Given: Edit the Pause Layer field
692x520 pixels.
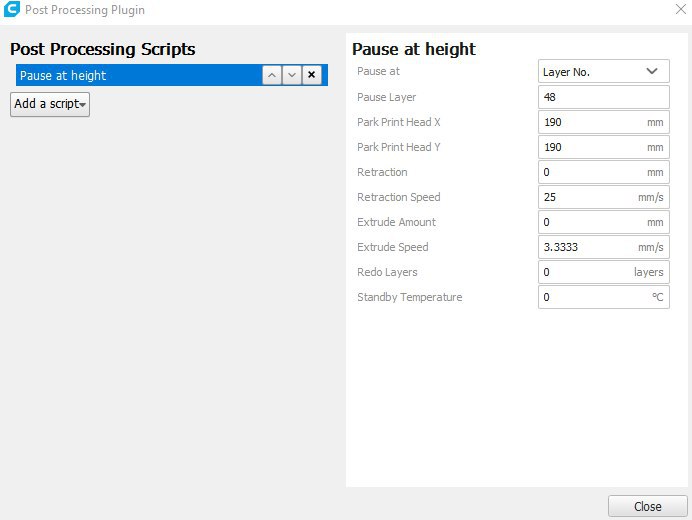Looking at the screenshot, I should point(603,97).
